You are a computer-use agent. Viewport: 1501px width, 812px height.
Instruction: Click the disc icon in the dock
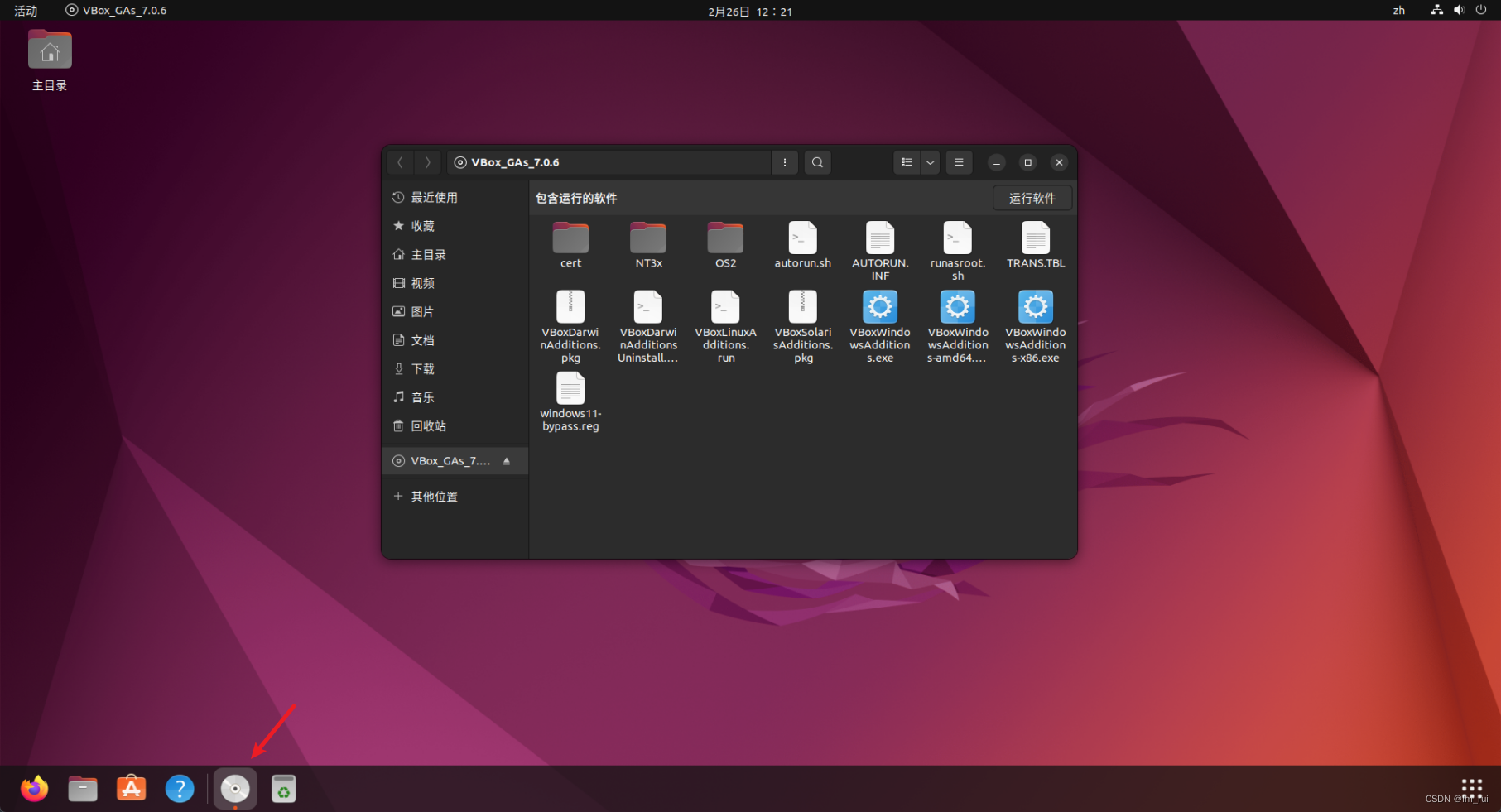click(235, 789)
